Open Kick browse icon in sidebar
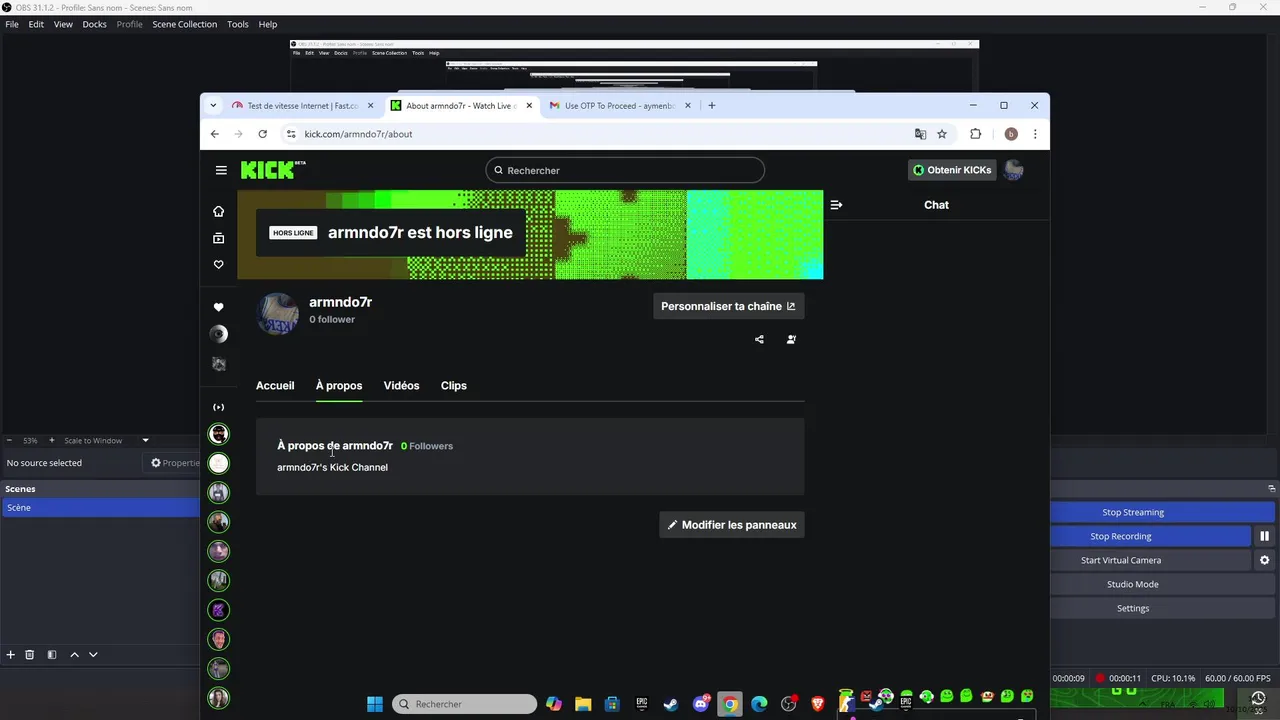The width and height of the screenshot is (1280, 720). [218, 238]
